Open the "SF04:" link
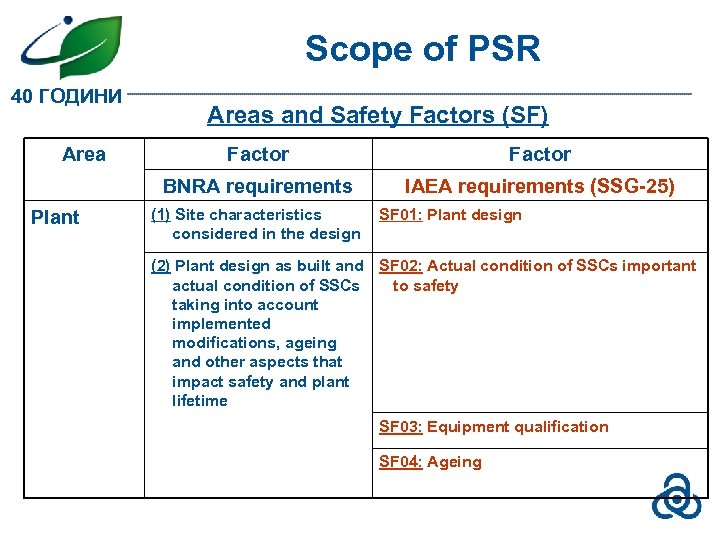The width and height of the screenshot is (720, 540). [x=400, y=461]
